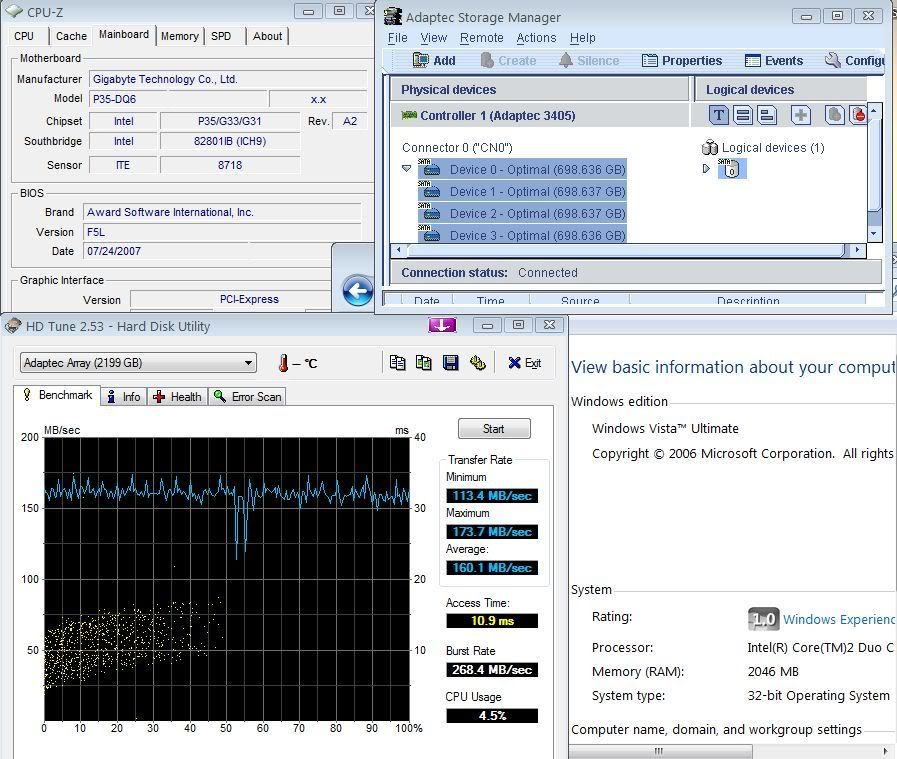Click Controller 1 (Adaptec 3405) header
Screen dimensions: 897x759
pos(497,116)
